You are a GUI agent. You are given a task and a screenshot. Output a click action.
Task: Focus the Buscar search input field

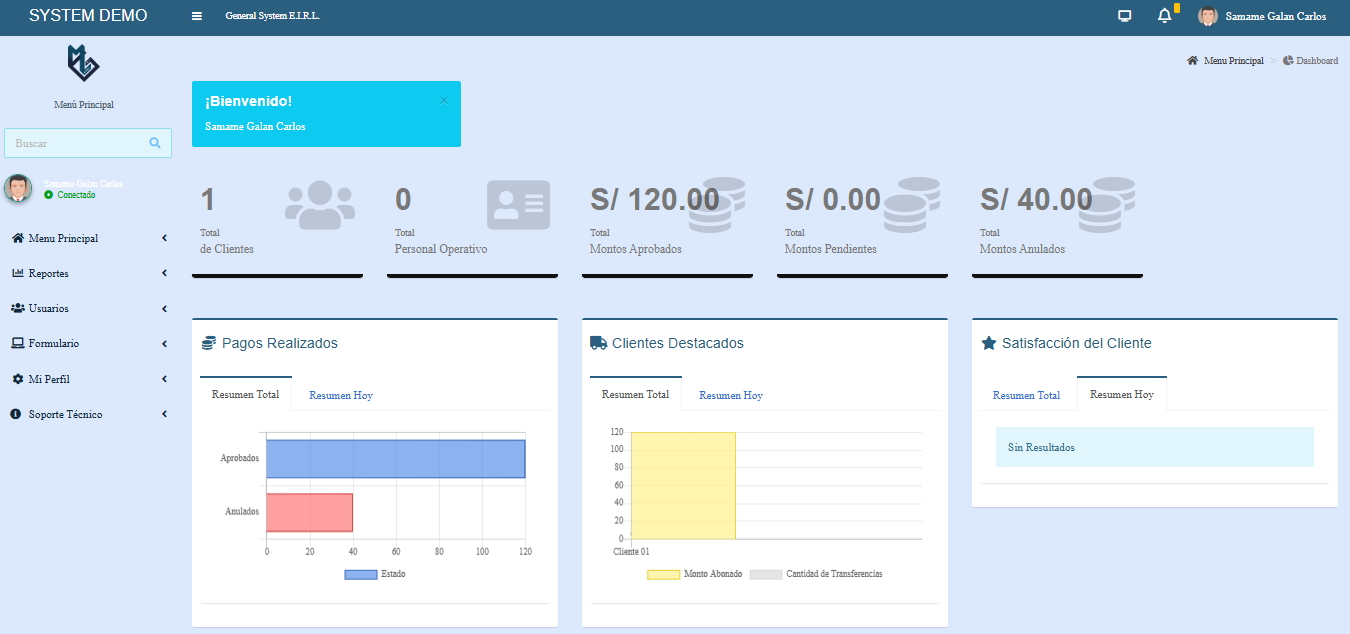[75, 143]
